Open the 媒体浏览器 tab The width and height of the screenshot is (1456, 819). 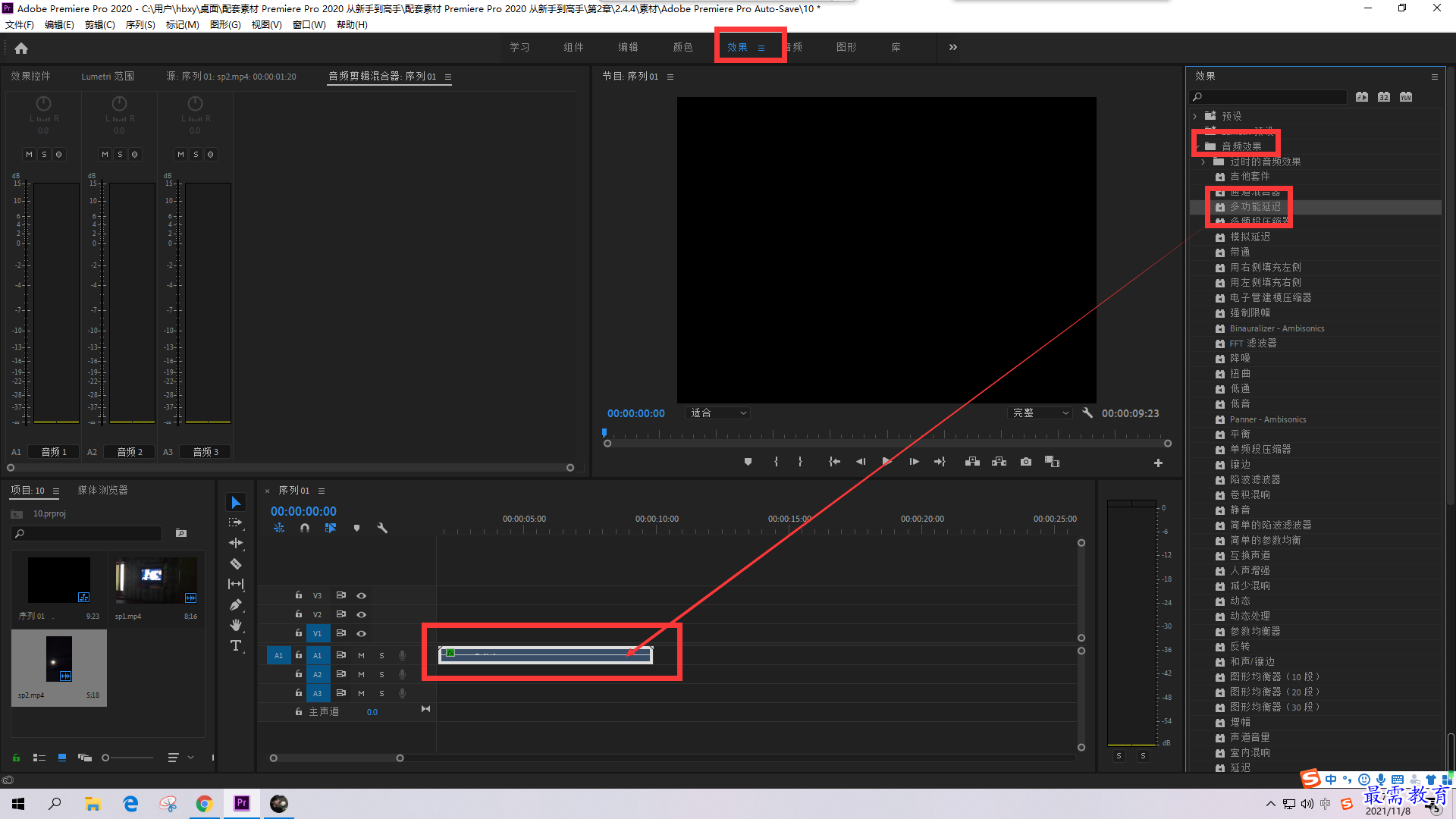tap(102, 491)
